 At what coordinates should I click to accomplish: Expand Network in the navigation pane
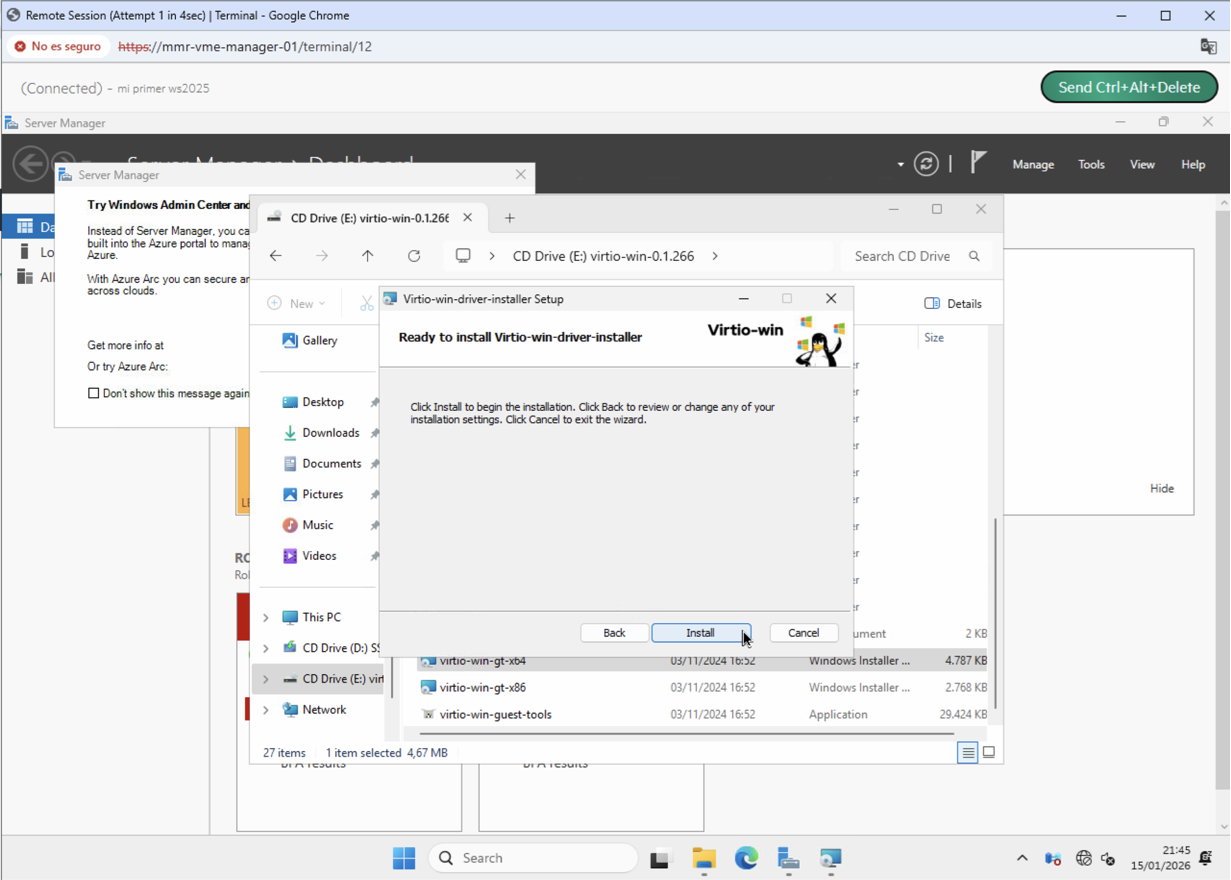click(265, 709)
